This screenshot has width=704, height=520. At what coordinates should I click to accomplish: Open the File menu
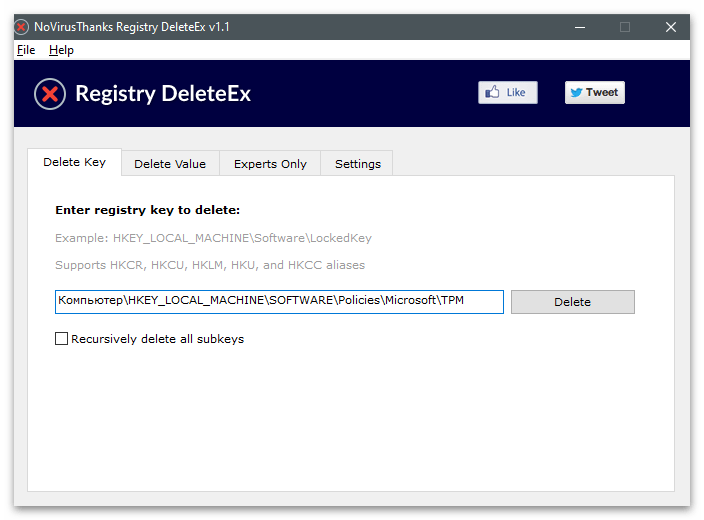pos(26,50)
